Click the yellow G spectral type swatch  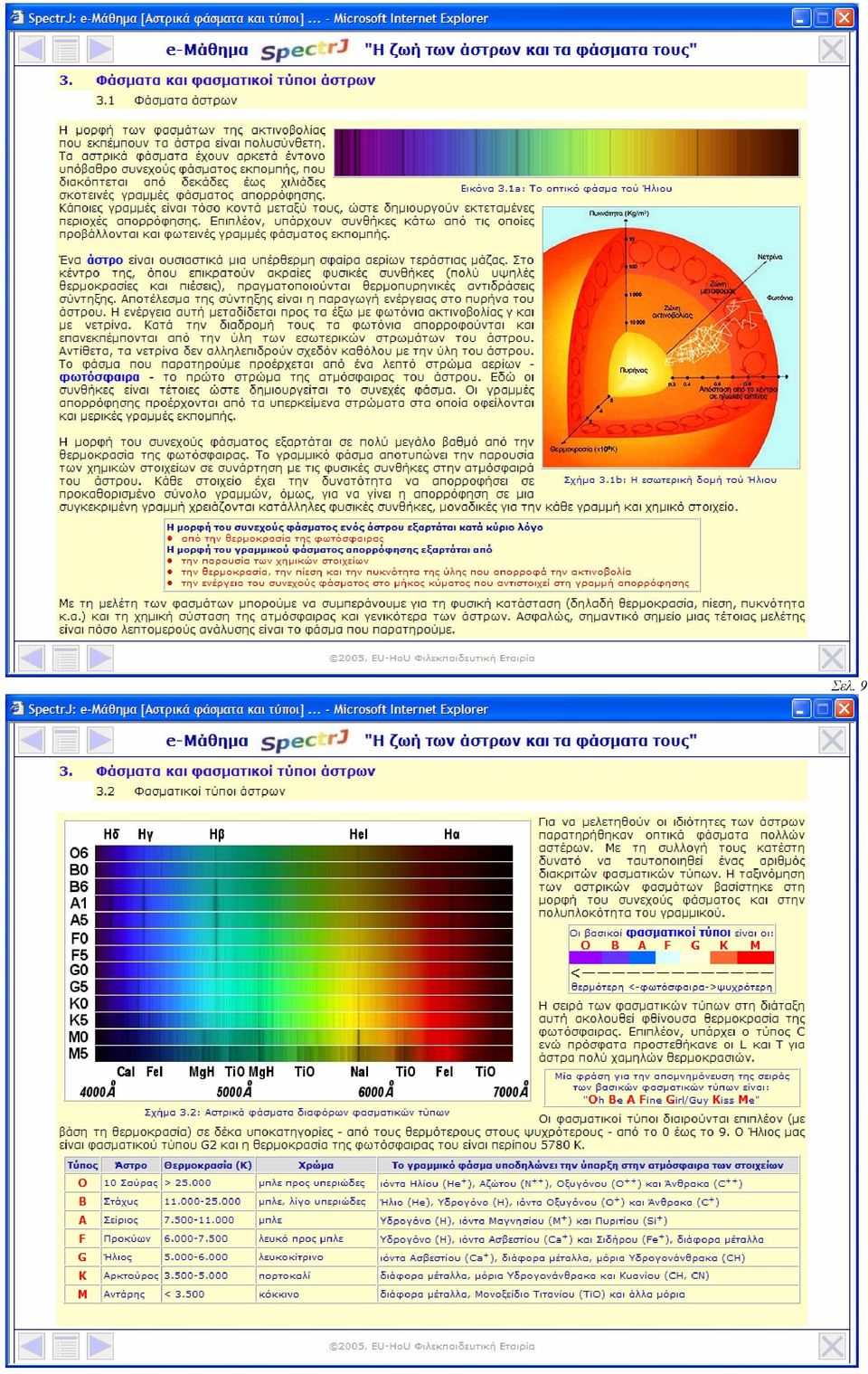pos(697,958)
